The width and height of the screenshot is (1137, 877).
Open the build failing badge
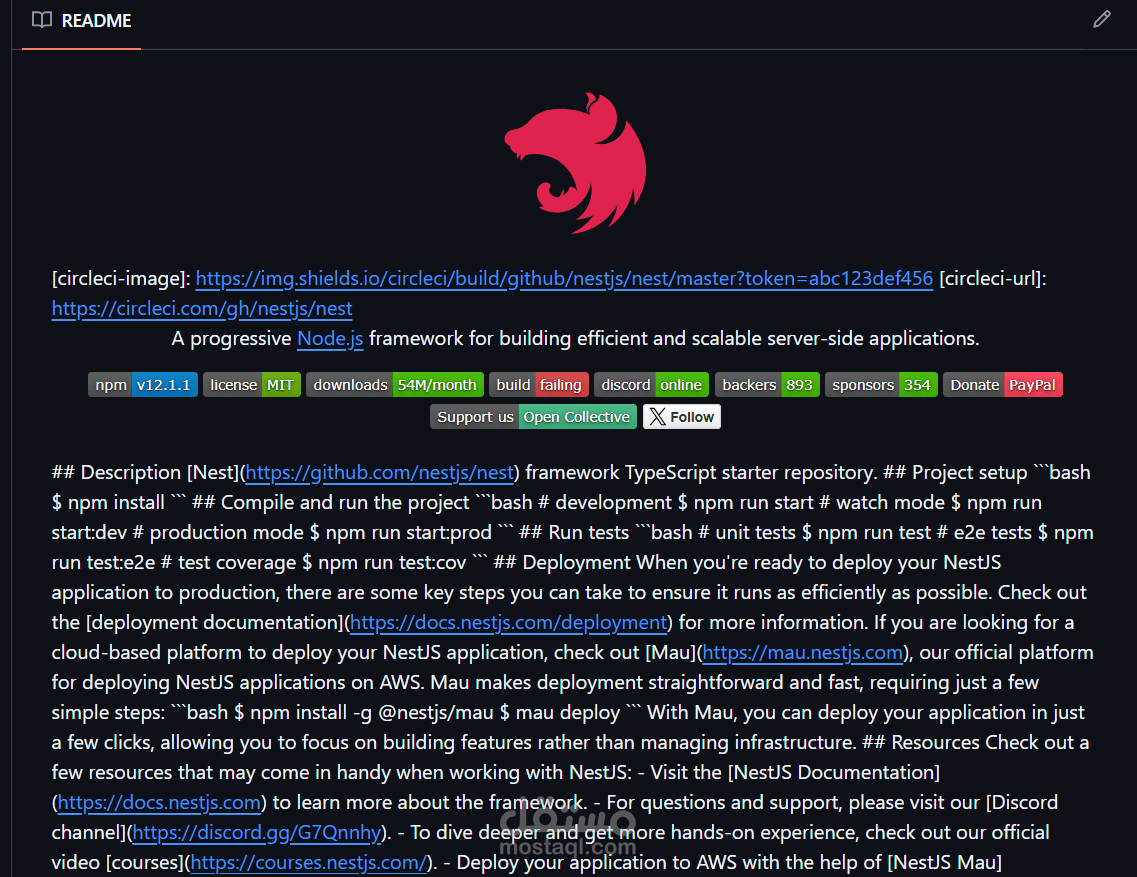[539, 384]
